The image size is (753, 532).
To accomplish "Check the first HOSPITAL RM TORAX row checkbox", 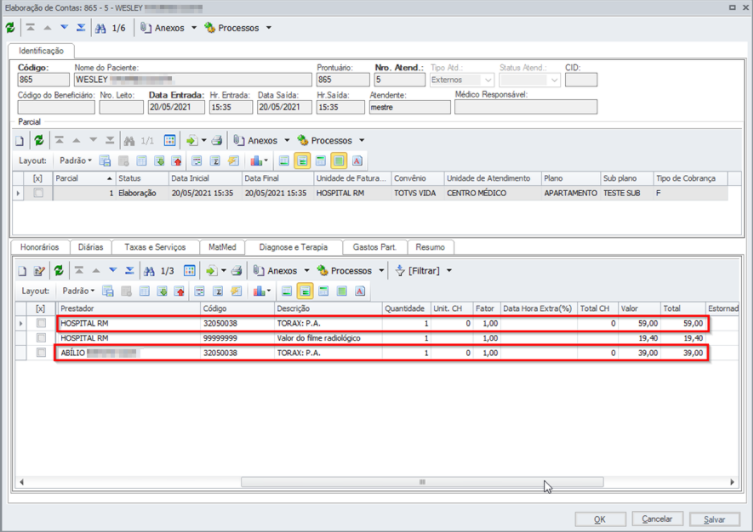I will coord(41,323).
